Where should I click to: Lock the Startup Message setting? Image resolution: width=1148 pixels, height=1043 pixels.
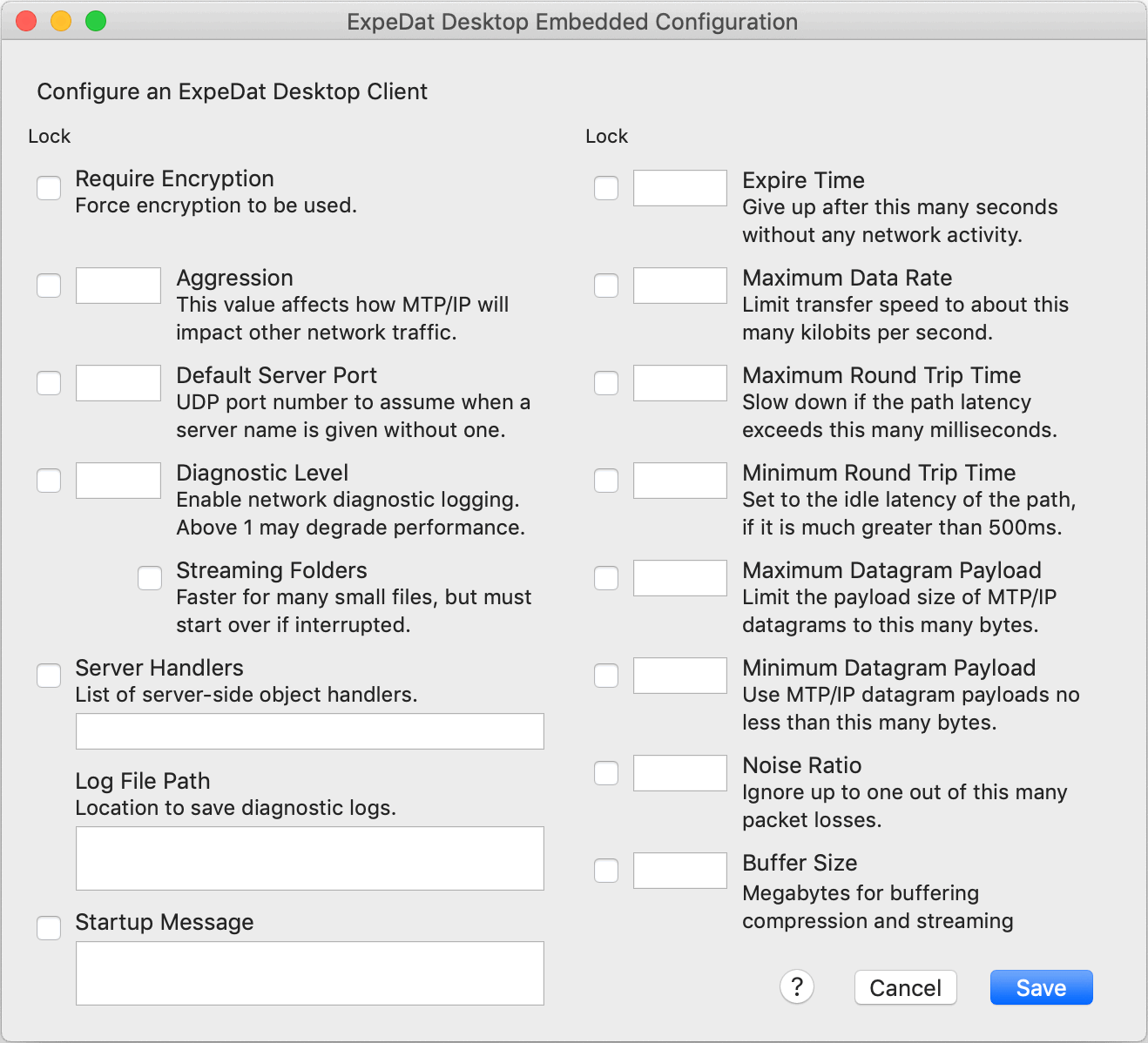click(x=49, y=928)
